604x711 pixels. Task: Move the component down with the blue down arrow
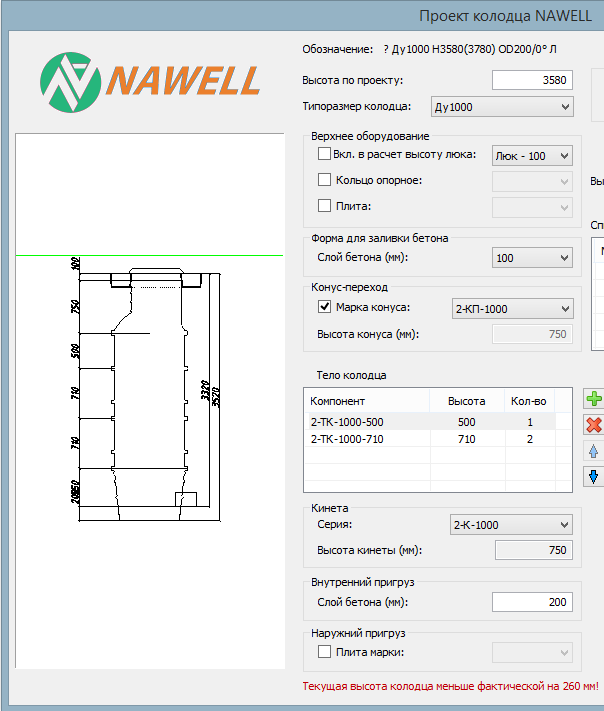pos(594,477)
